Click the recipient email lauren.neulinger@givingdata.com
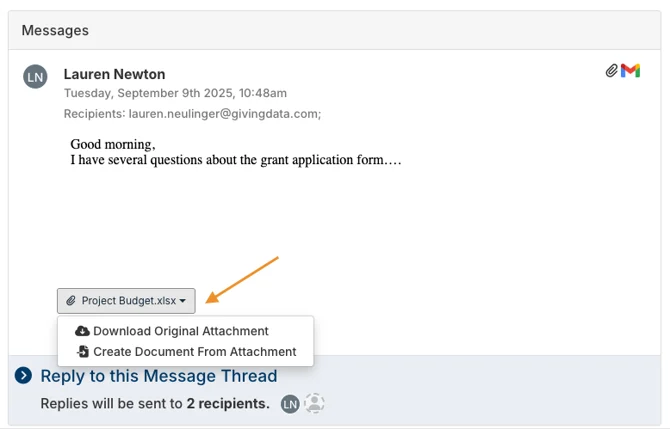This screenshot has width=670, height=429. (x=225, y=114)
